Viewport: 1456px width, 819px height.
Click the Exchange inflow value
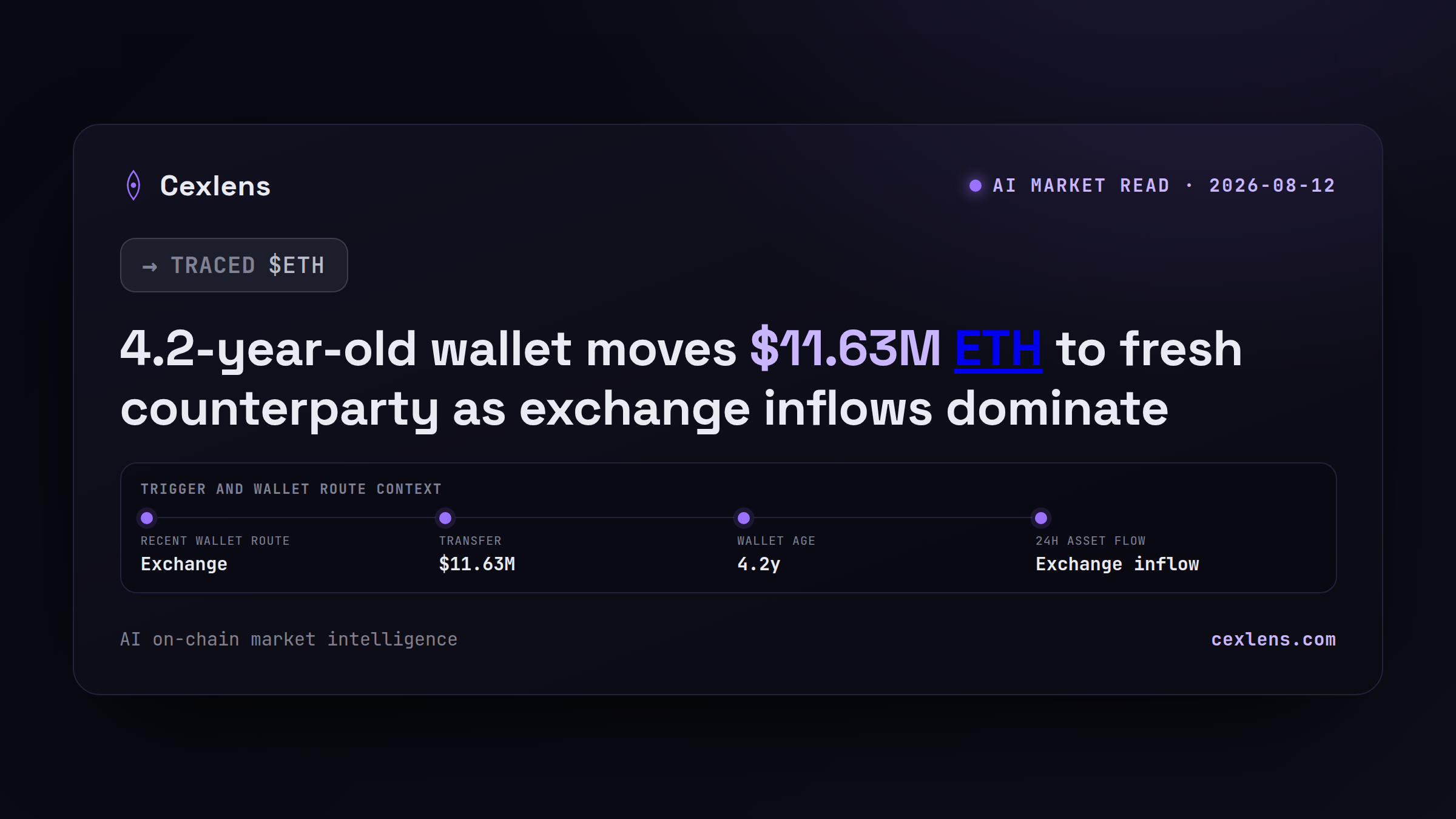[x=1117, y=564]
